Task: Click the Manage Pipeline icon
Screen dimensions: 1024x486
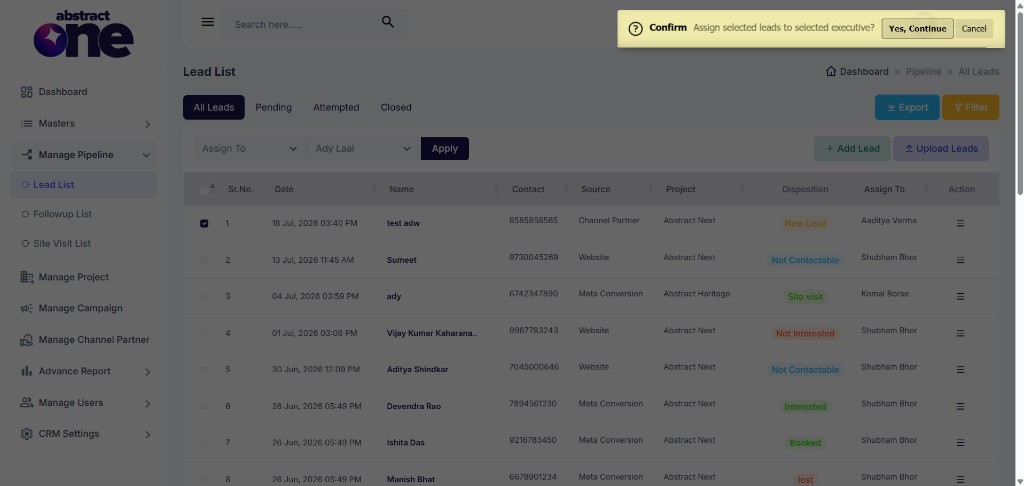Action: [x=26, y=155]
